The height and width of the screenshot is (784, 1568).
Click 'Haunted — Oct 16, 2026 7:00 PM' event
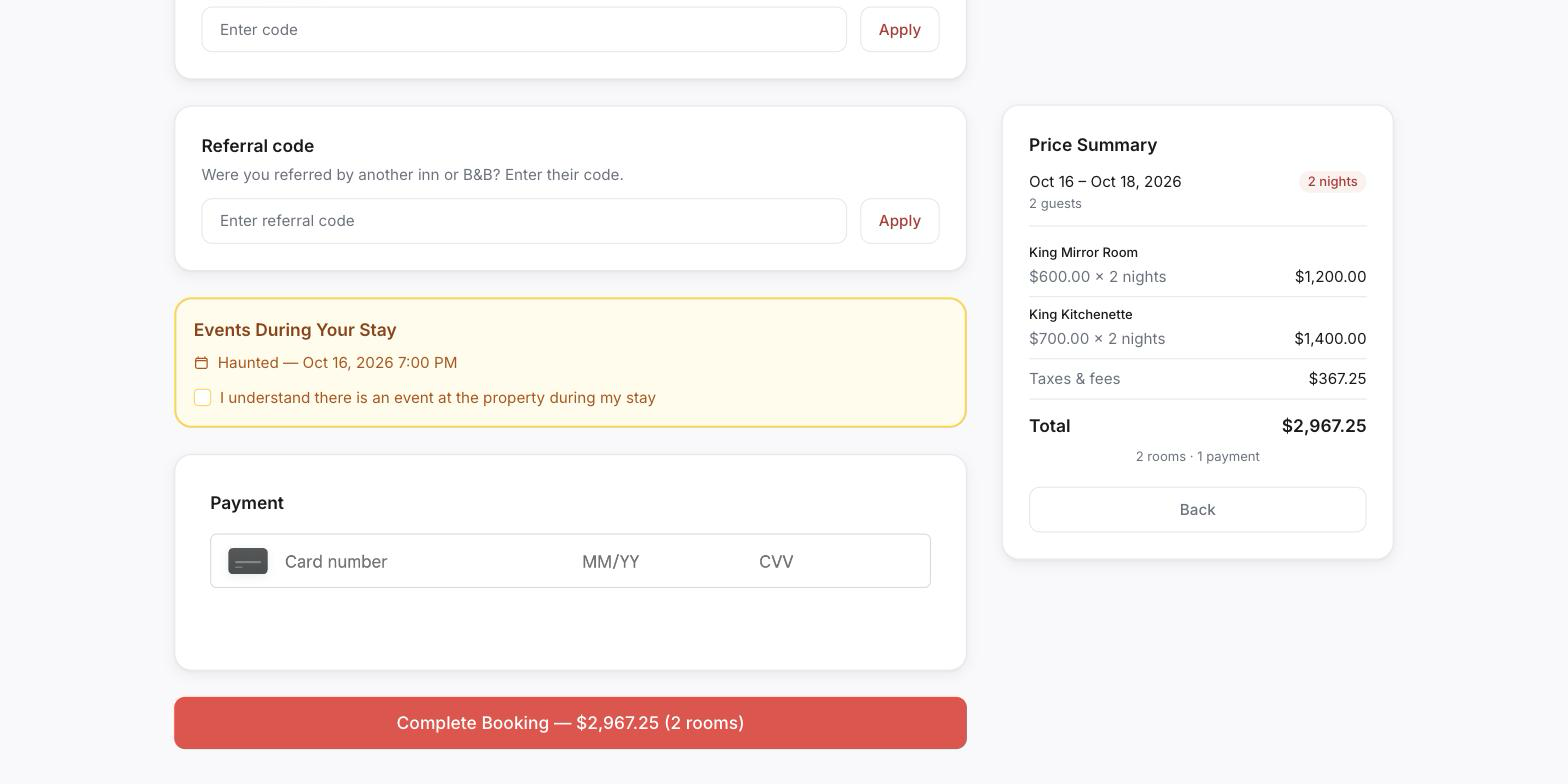click(x=337, y=363)
